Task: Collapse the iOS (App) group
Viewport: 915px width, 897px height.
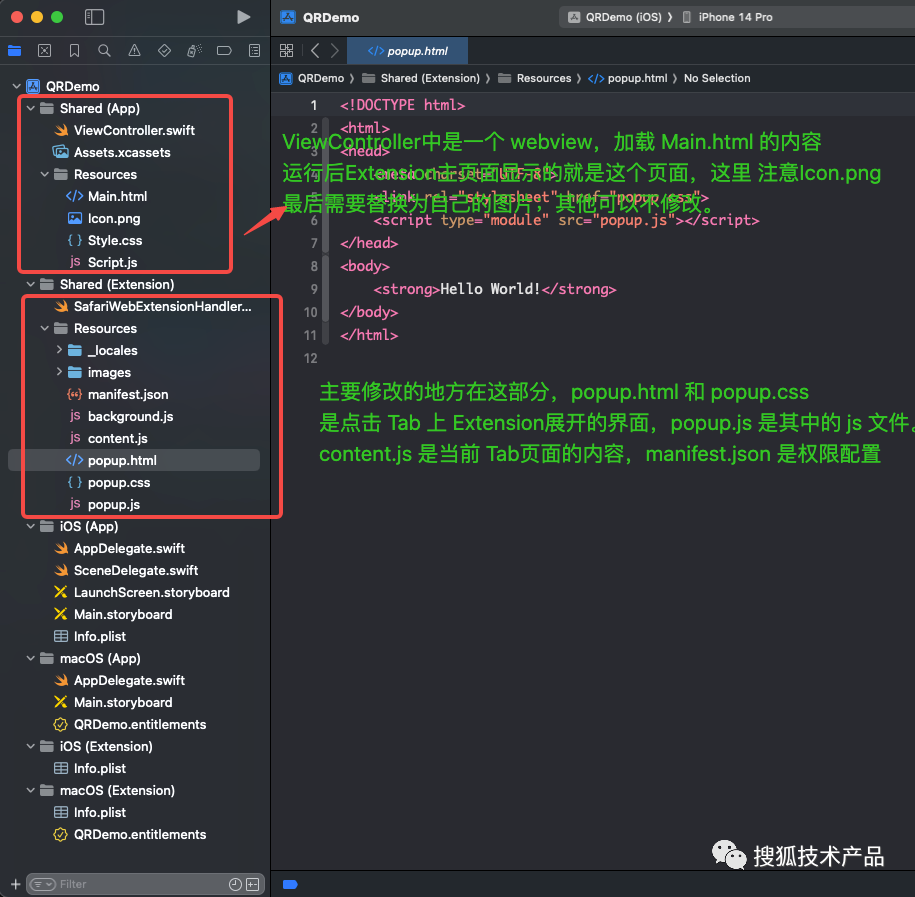Action: [x=30, y=526]
